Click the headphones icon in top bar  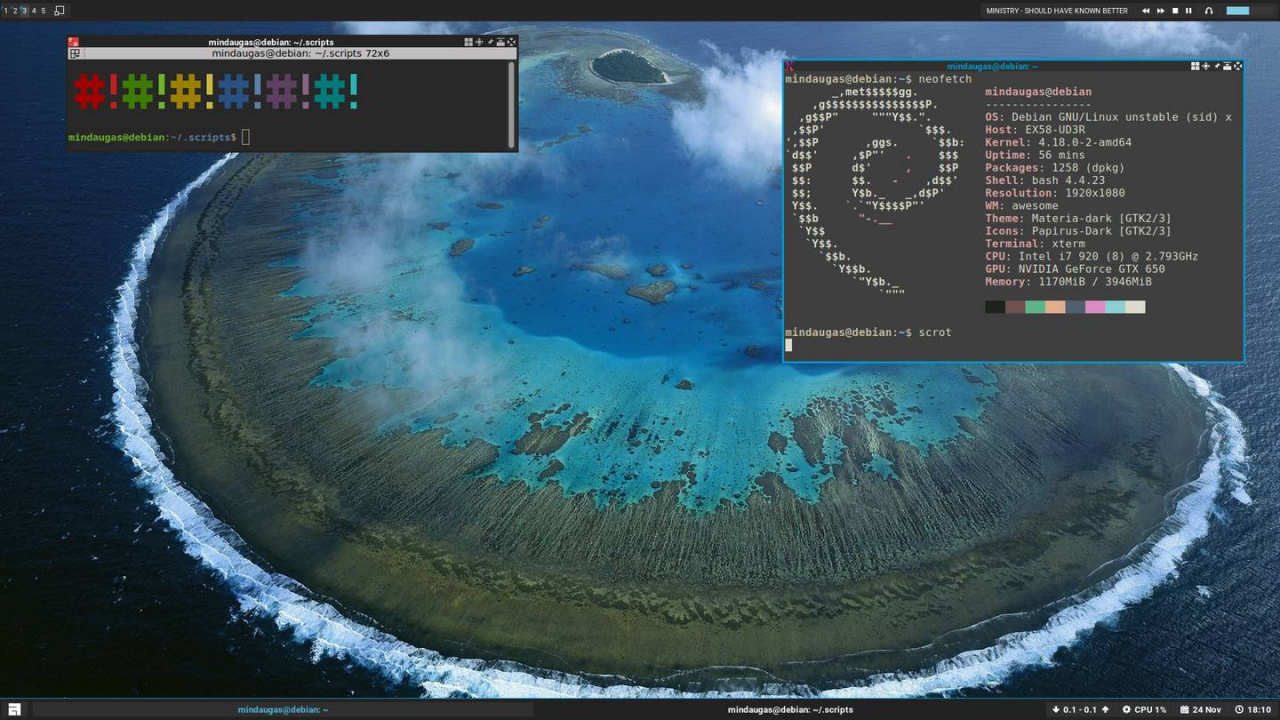pyautogui.click(x=1208, y=10)
